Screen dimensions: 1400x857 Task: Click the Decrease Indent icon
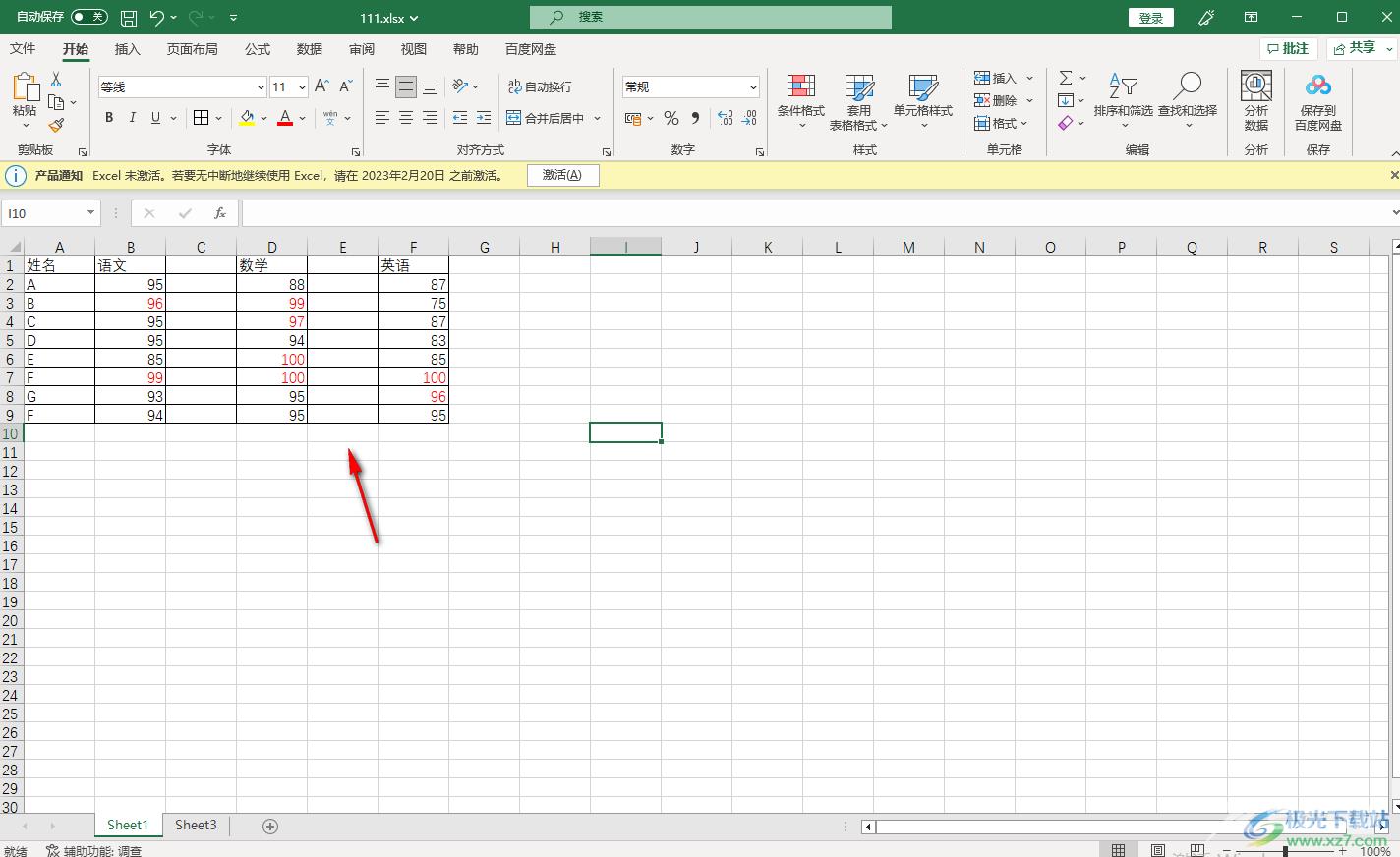tap(459, 118)
